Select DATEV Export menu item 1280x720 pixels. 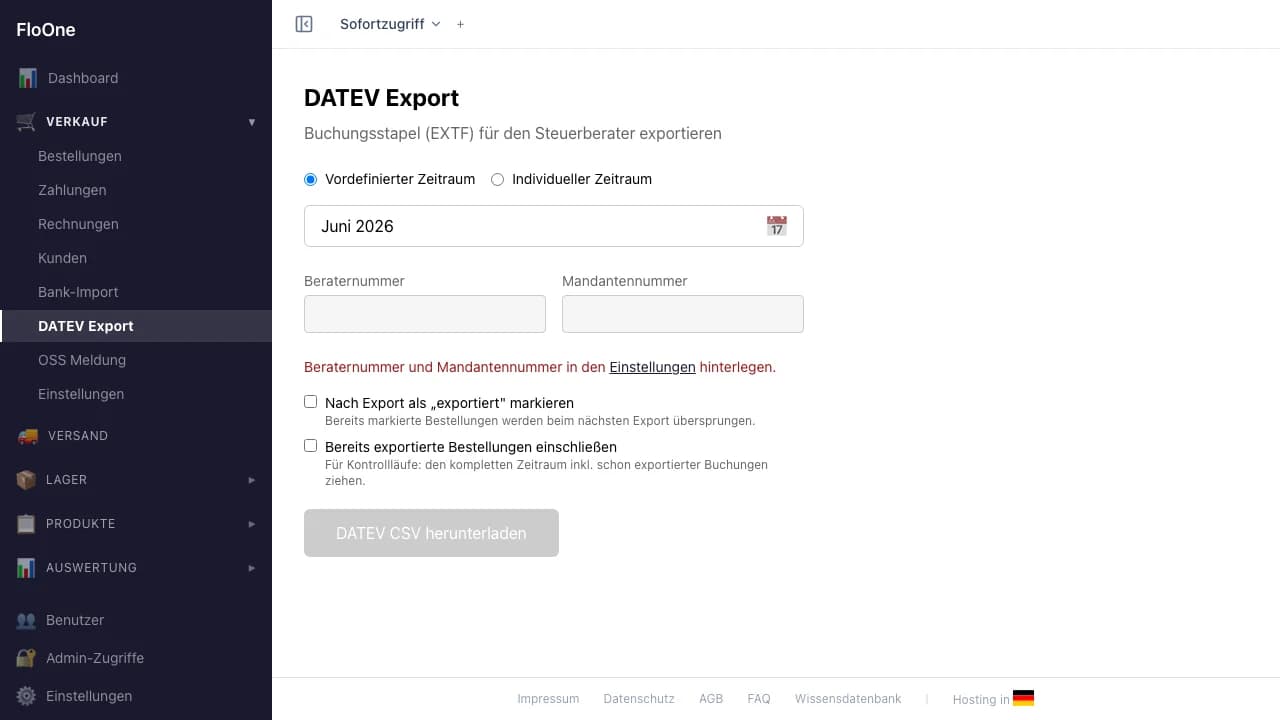tap(136, 326)
